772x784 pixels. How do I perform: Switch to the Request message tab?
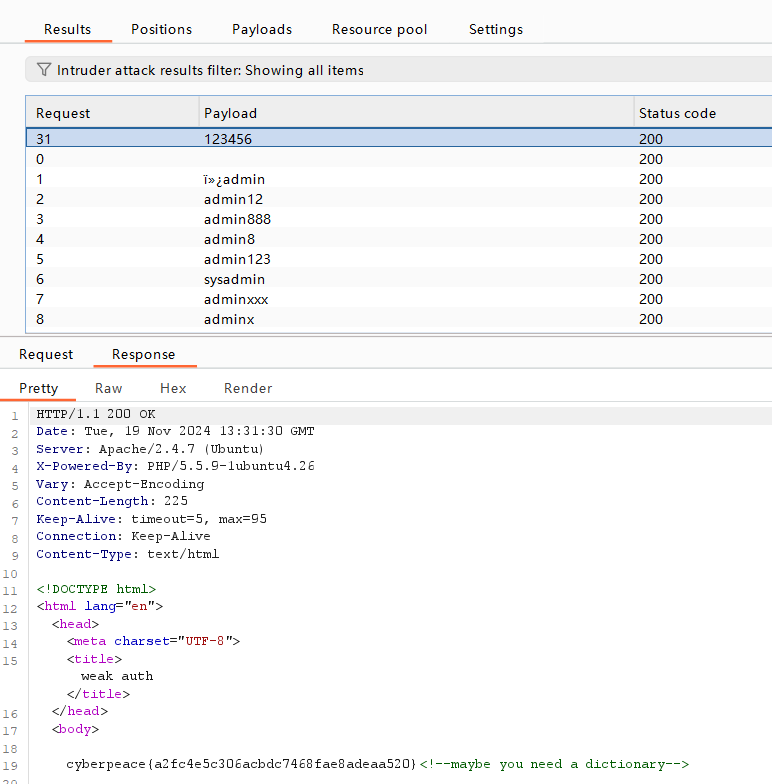[x=46, y=354]
